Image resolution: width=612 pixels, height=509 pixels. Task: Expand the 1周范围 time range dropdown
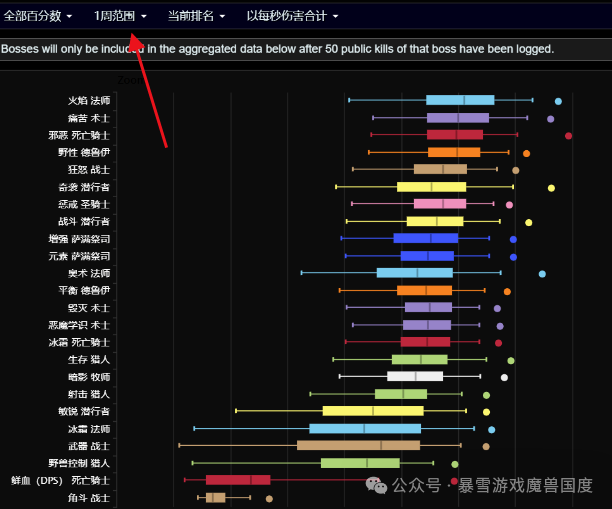click(x=120, y=16)
